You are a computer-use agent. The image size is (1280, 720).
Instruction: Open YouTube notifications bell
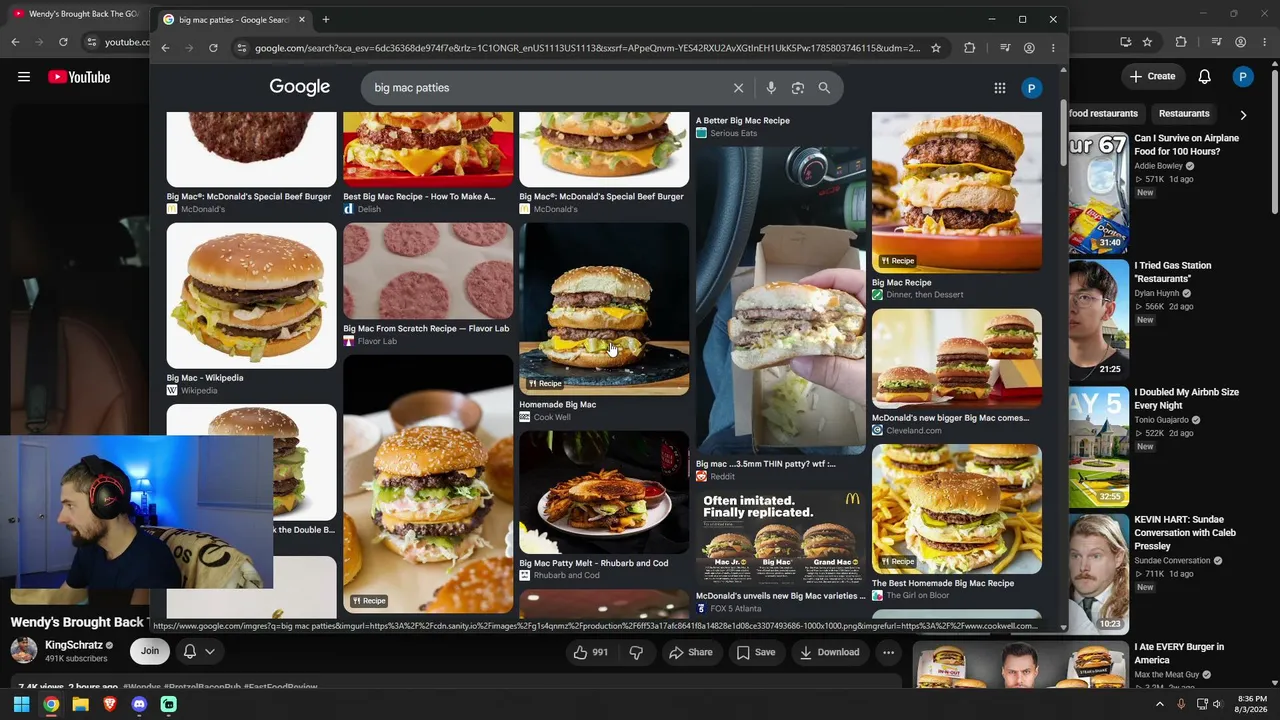click(x=1205, y=77)
